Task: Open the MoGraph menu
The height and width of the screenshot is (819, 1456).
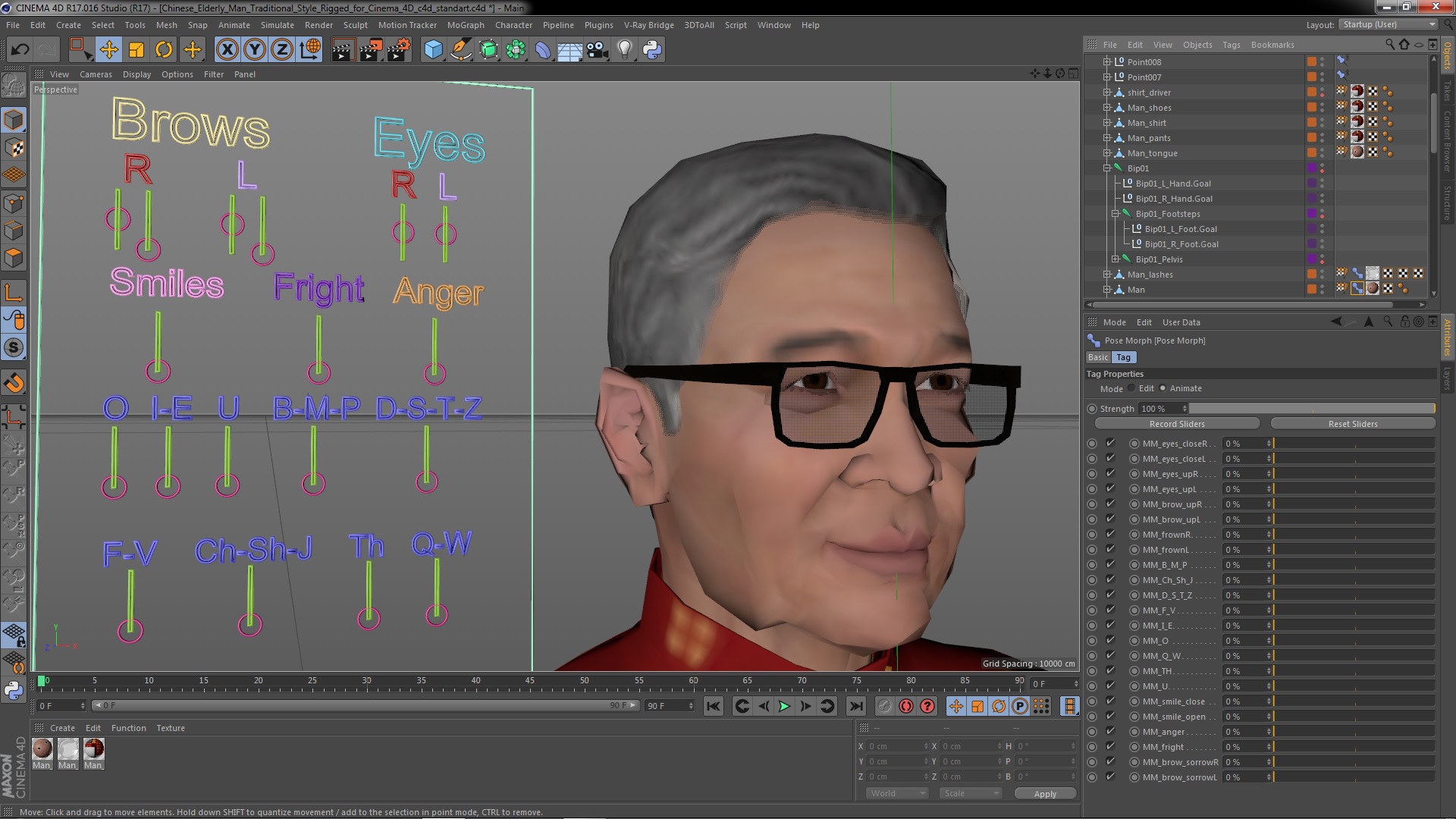Action: 465,25
